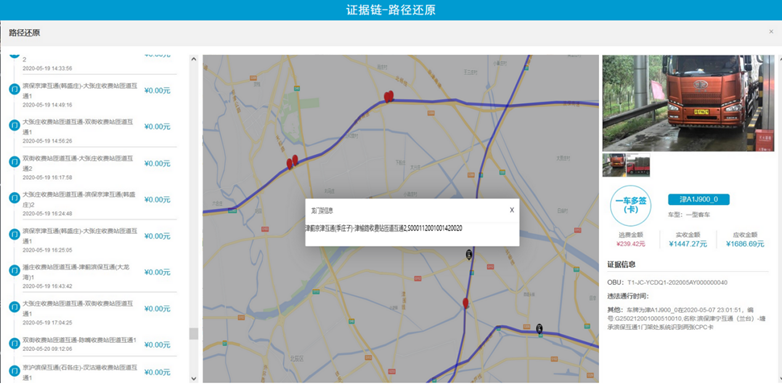The width and height of the screenshot is (782, 384).
Task: Click the ¥0.00元 amount for 17:04:25 record
Action: tap(157, 309)
